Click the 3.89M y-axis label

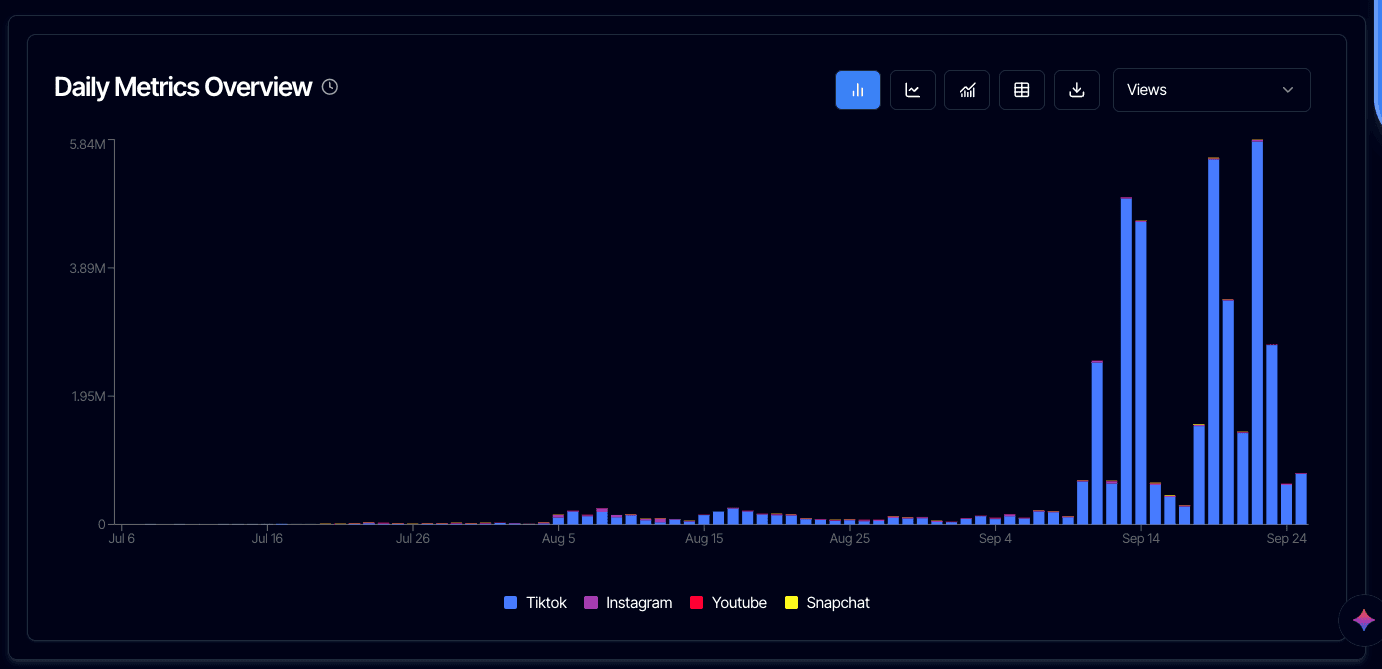point(87,268)
